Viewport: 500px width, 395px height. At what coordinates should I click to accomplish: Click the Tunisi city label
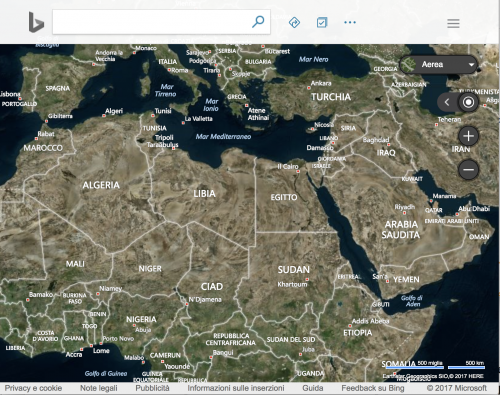click(x=163, y=111)
